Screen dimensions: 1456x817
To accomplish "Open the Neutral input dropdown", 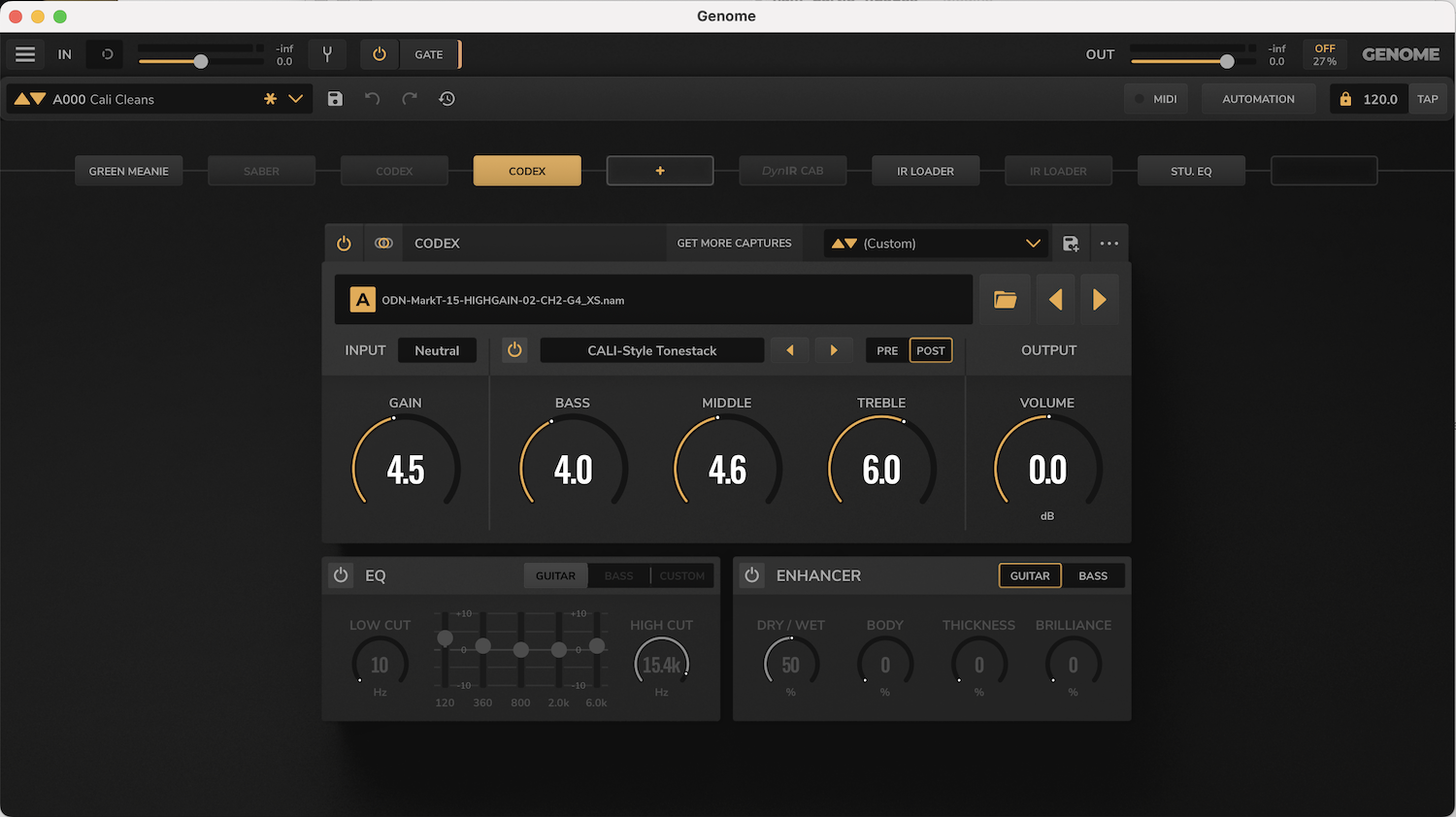I will [437, 350].
